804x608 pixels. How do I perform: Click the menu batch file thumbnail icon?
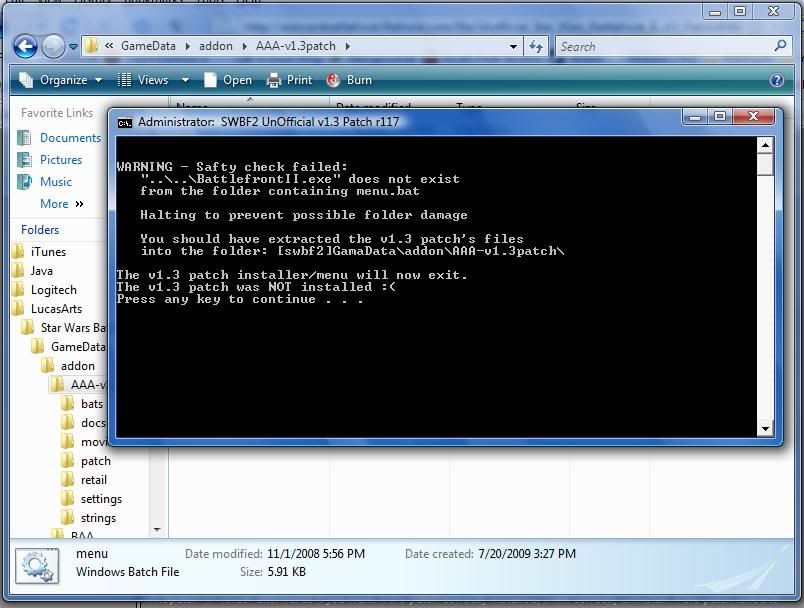pyautogui.click(x=37, y=565)
